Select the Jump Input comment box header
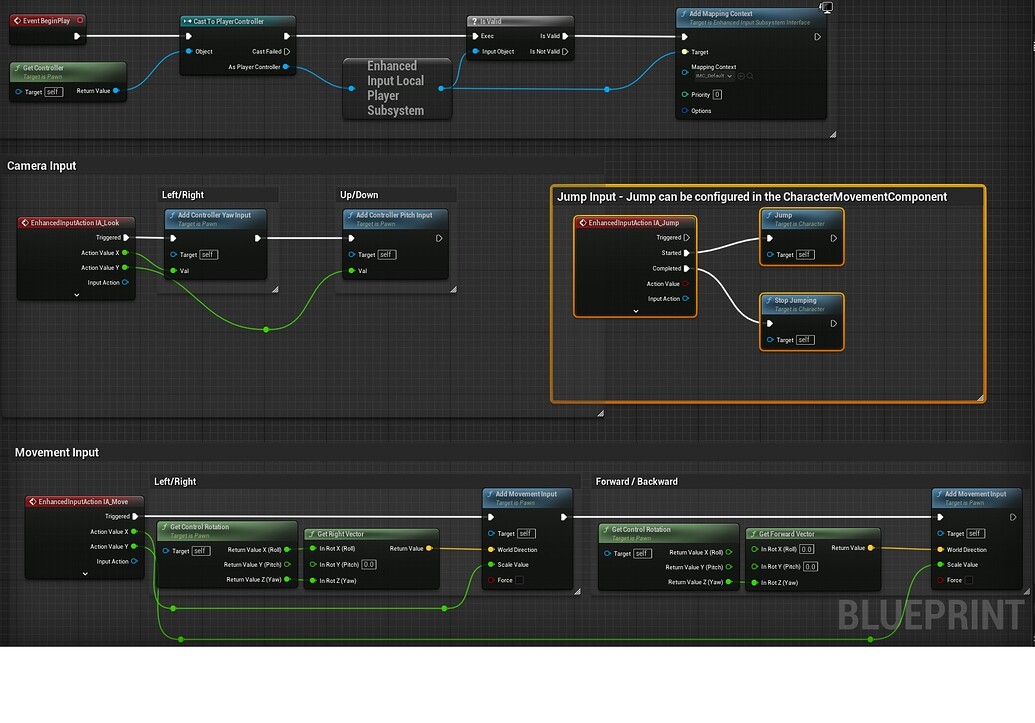The width and height of the screenshot is (1035, 723). tap(750, 197)
